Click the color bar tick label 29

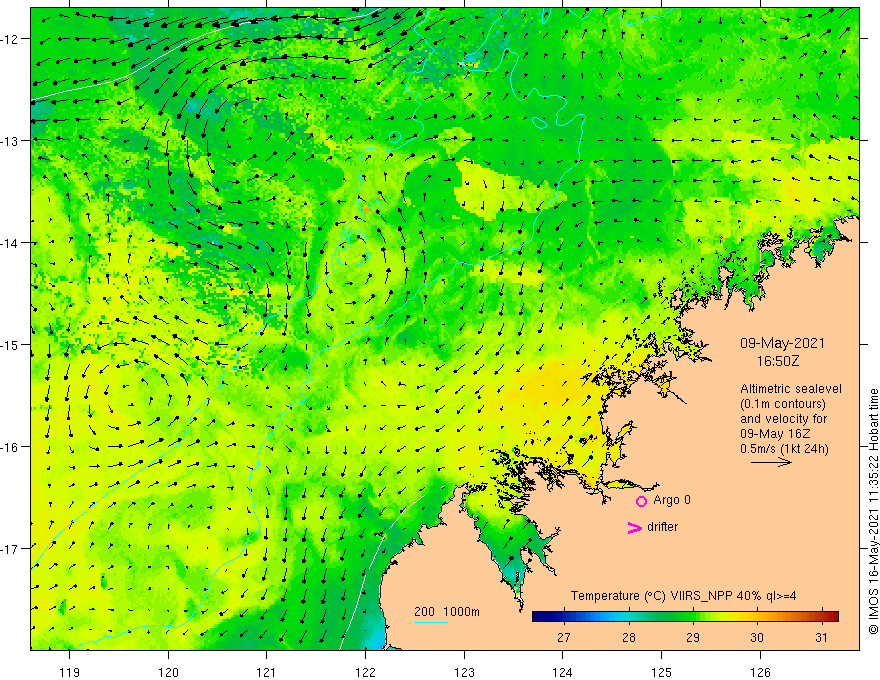[x=693, y=637]
